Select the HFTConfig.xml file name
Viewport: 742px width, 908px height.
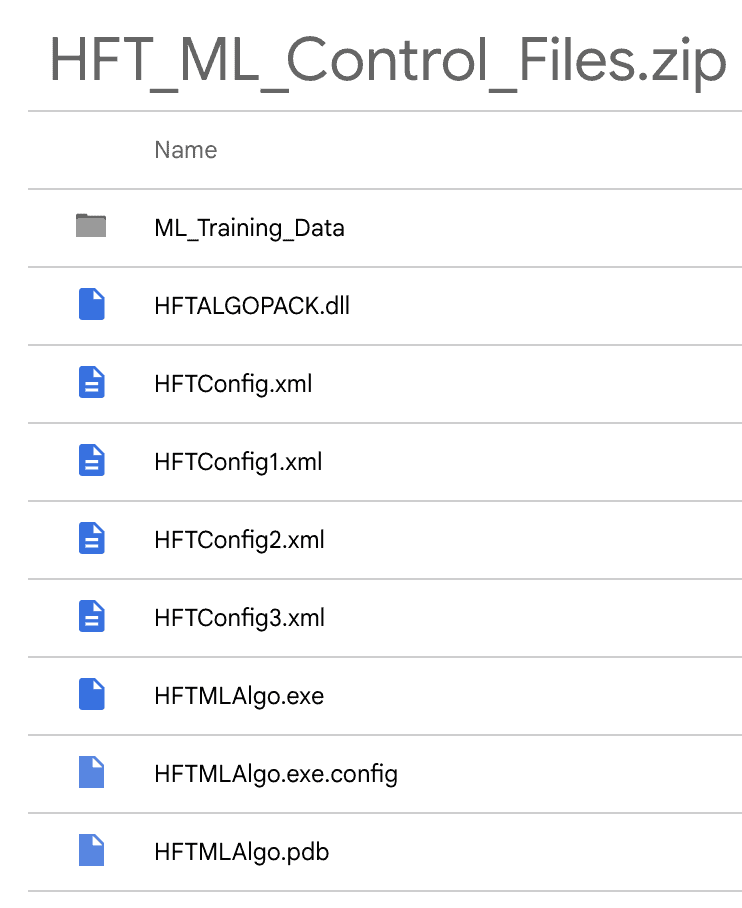233,384
